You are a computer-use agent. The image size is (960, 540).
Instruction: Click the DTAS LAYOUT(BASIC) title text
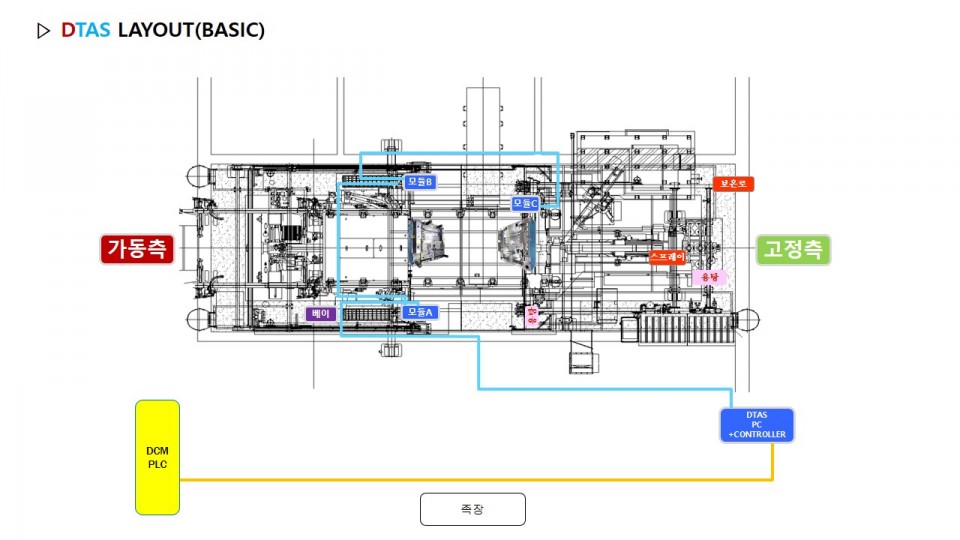tap(163, 30)
